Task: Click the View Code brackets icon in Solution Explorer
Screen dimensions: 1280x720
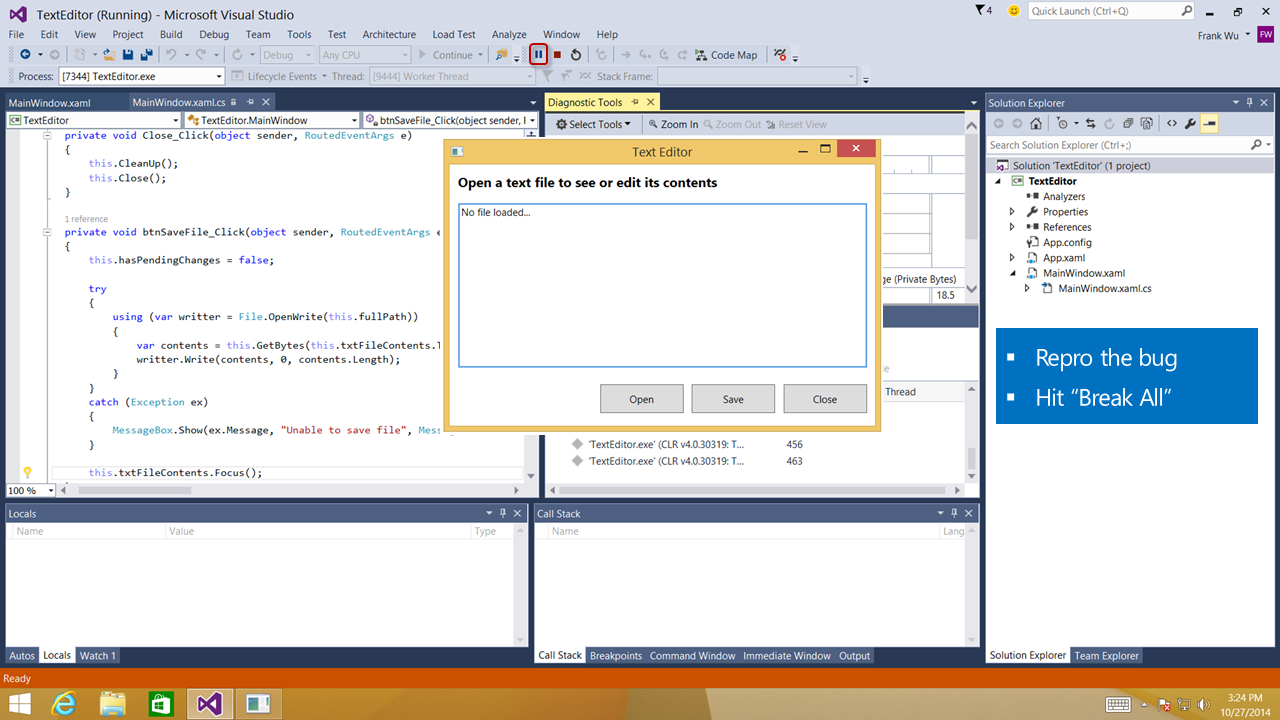Action: (x=1171, y=124)
